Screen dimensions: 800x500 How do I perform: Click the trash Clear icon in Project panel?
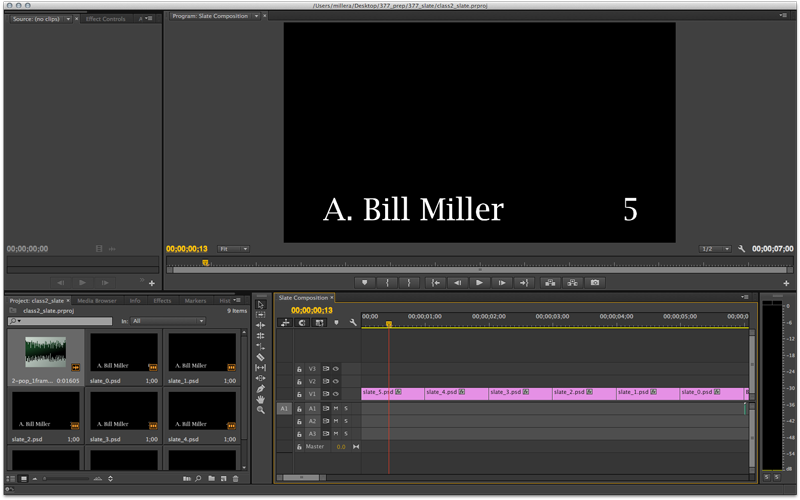tap(236, 479)
